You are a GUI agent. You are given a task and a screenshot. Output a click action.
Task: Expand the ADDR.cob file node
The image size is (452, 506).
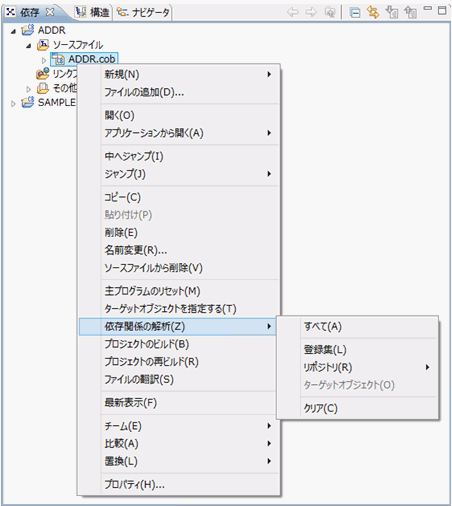[x=44, y=60]
